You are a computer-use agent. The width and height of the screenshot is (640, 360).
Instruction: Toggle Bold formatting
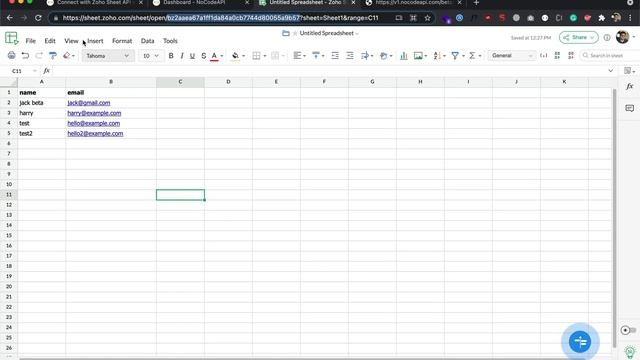[x=171, y=56]
